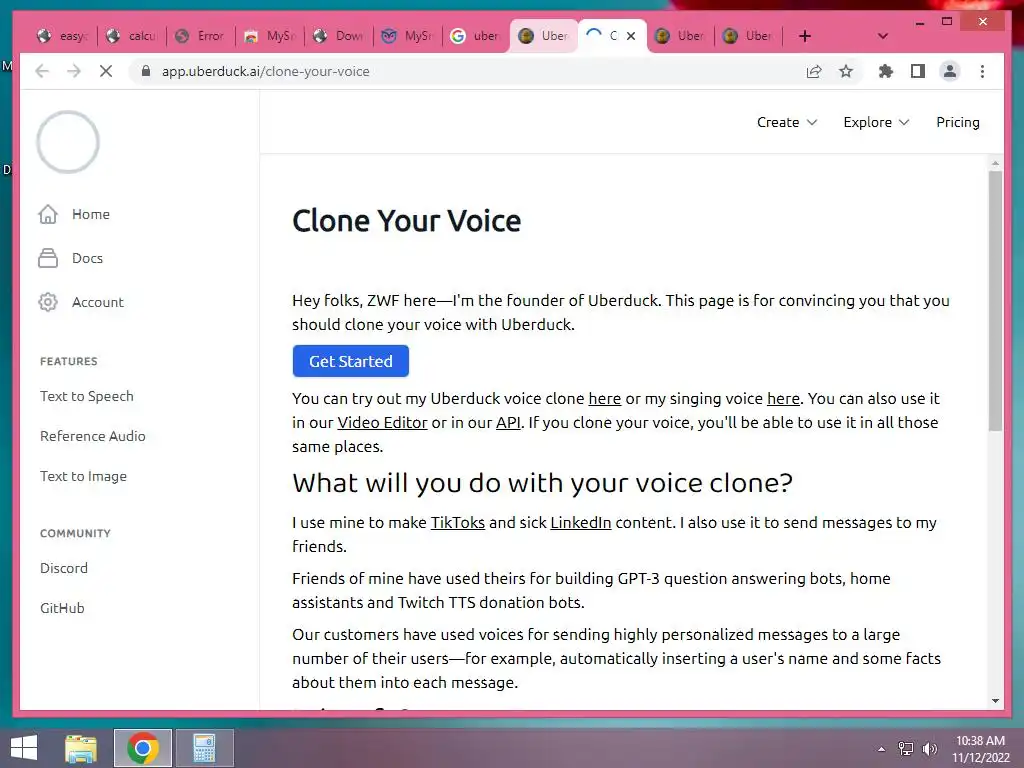Switch to the 'easy' browser tab
Image resolution: width=1024 pixels, height=768 pixels.
click(63, 36)
